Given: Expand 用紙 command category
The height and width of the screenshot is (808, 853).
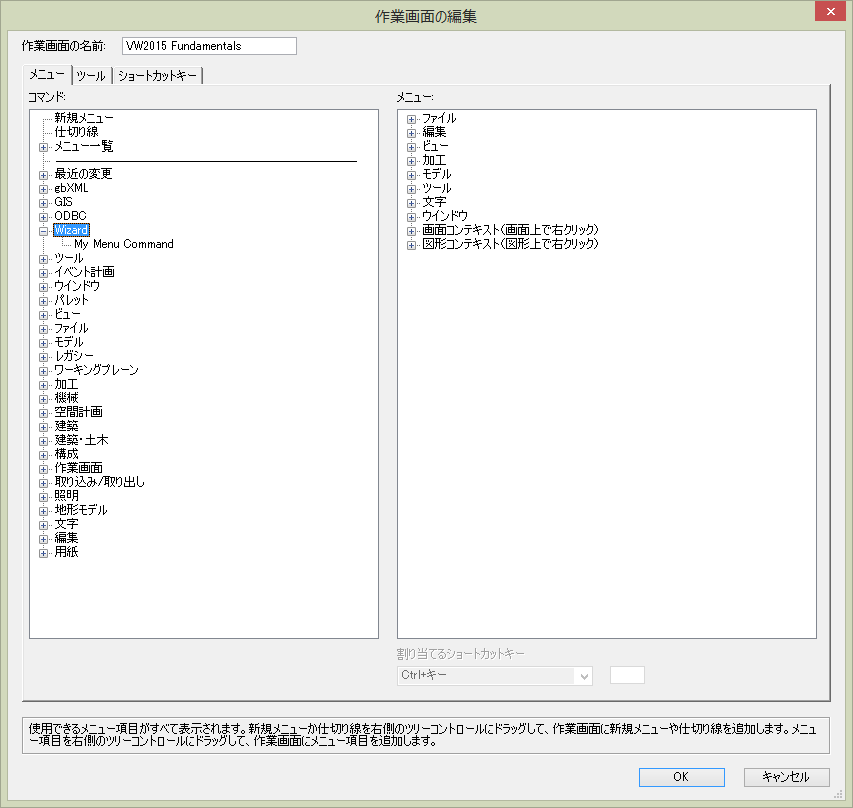Looking at the screenshot, I should (44, 553).
